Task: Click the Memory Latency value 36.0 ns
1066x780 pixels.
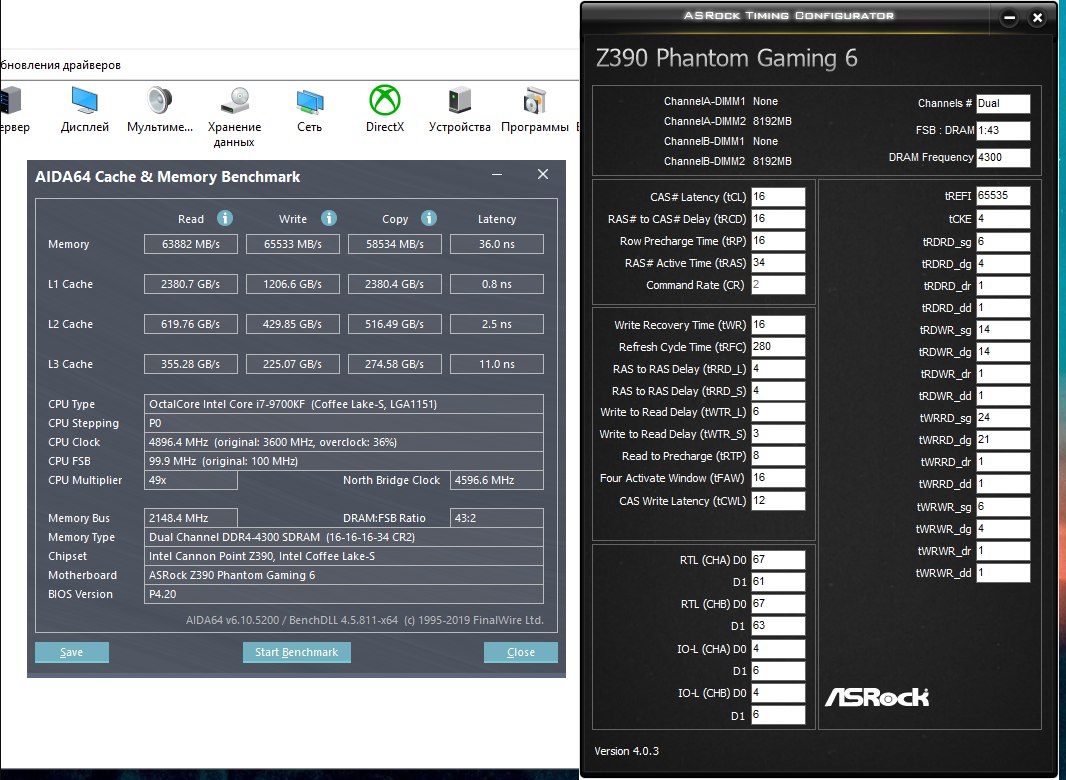Action: [496, 244]
